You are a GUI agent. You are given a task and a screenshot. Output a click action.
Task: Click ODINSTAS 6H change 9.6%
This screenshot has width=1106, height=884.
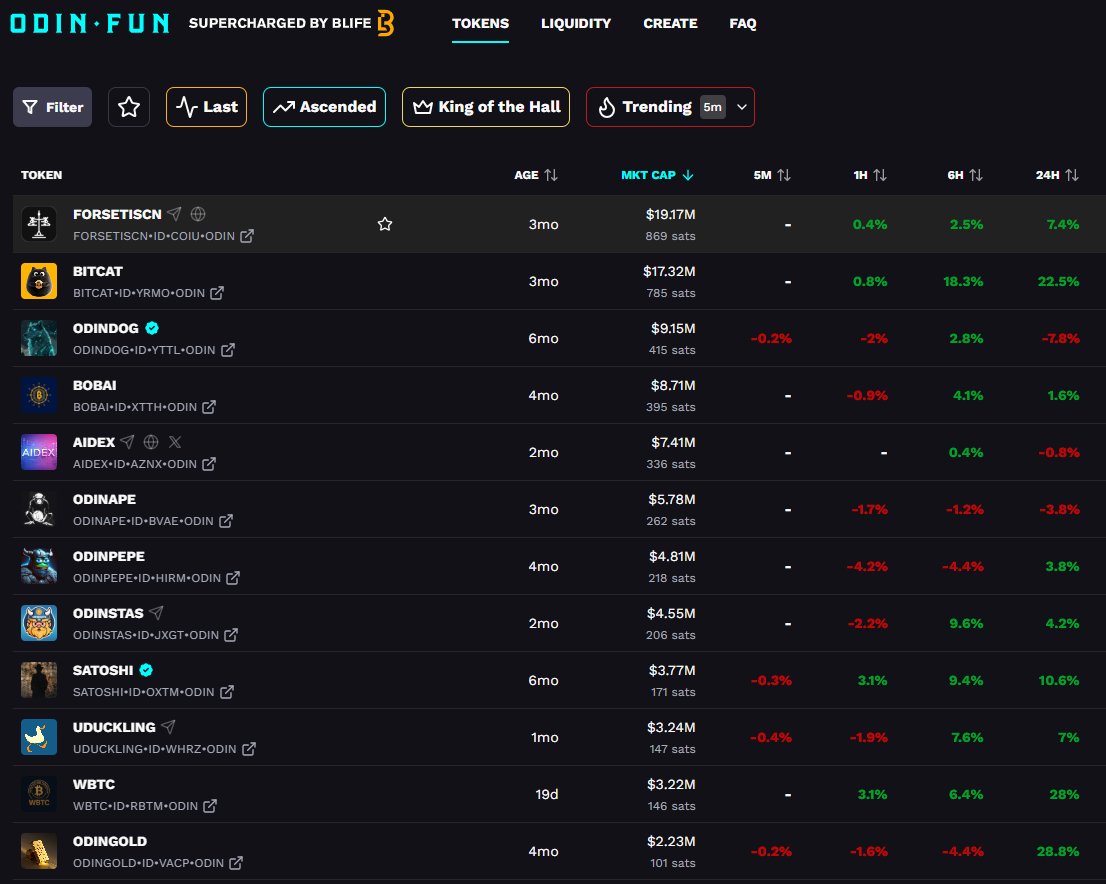pyautogui.click(x=966, y=624)
